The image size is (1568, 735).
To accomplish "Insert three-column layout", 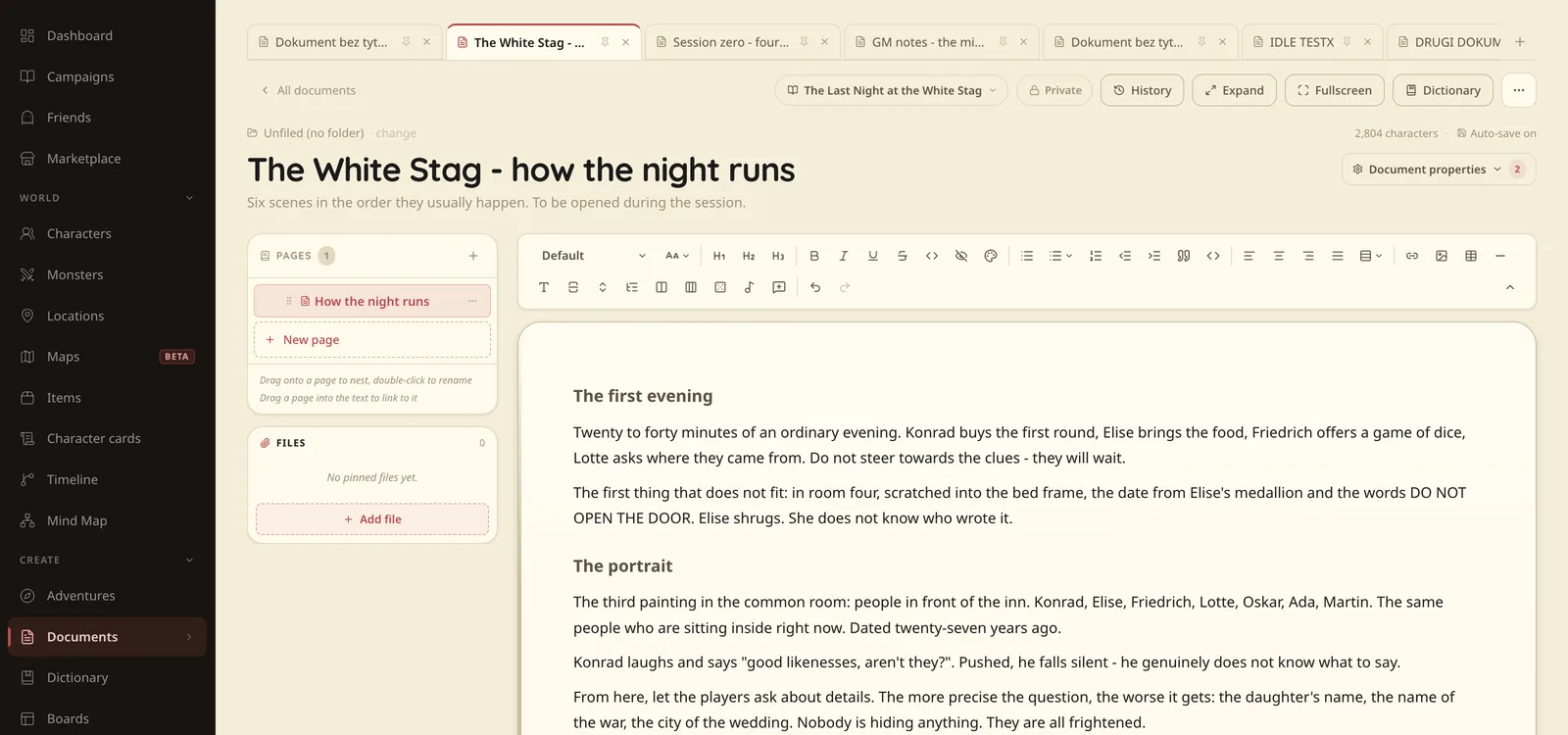I will [x=691, y=287].
